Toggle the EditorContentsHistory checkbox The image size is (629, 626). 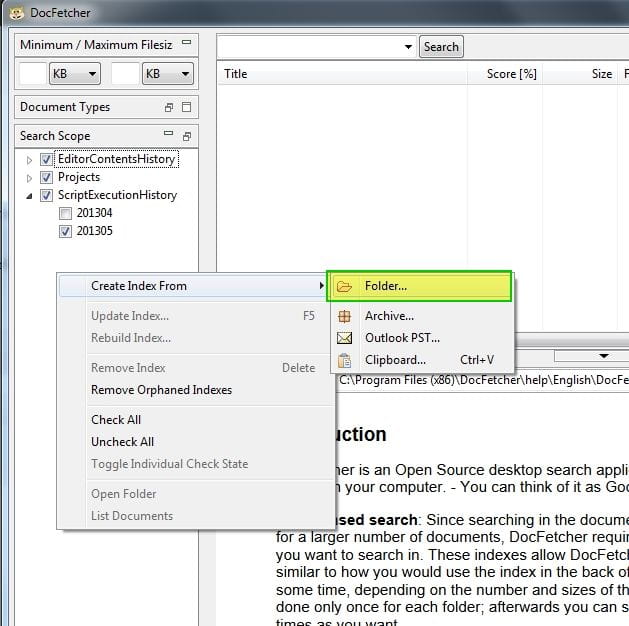tap(46, 160)
